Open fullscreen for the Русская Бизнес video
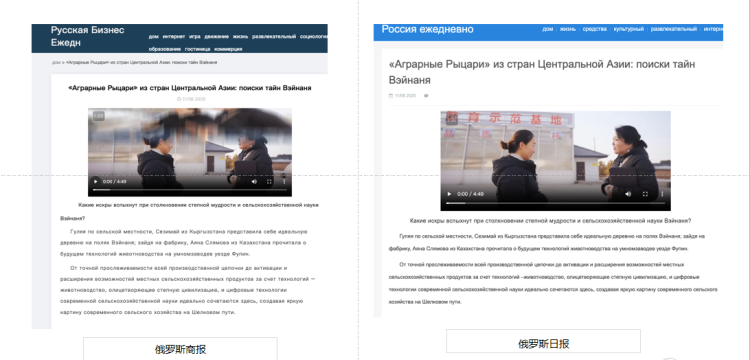 269,182
